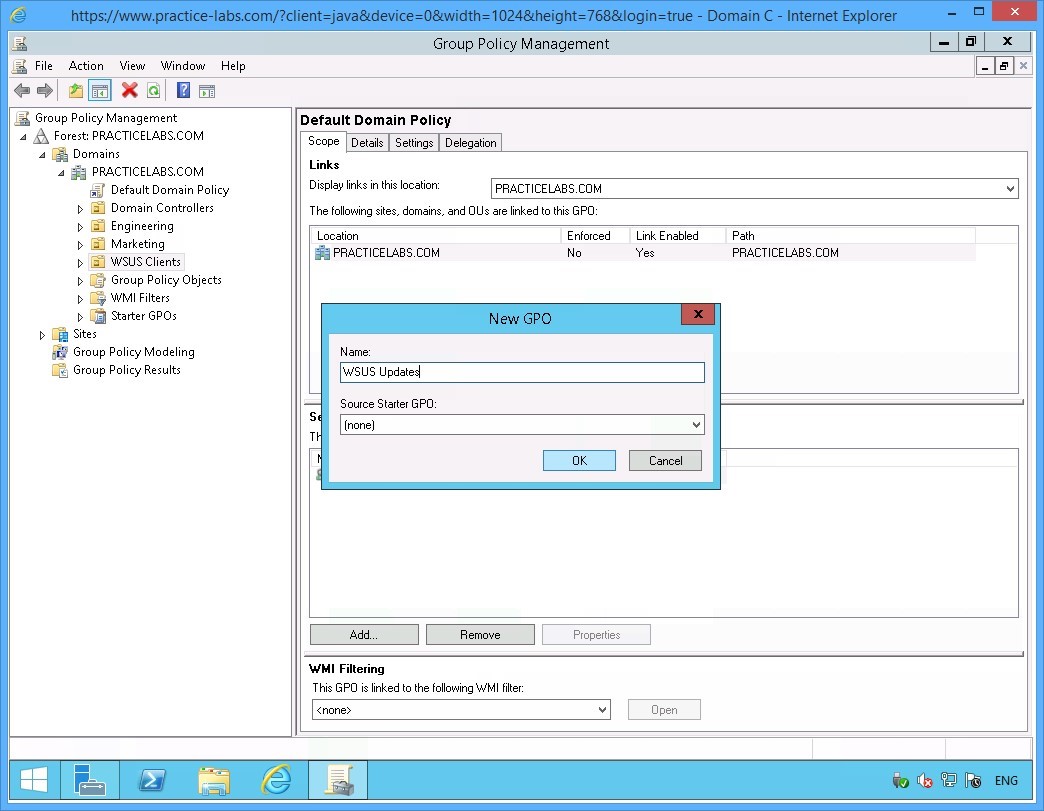Expand the Sites node in the tree
The width and height of the screenshot is (1044, 811).
tap(42, 335)
